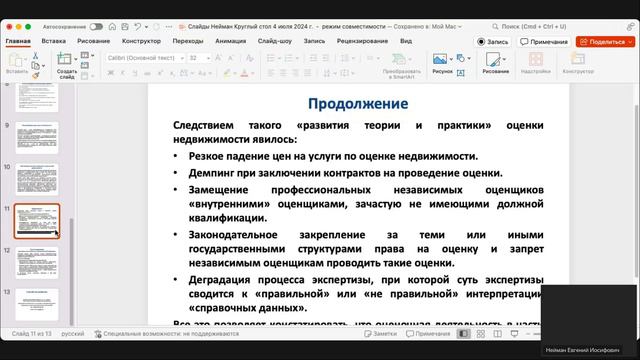This screenshot has height=360, width=640.
Task: Click the Примечания button near Поделиться
Action: [544, 42]
